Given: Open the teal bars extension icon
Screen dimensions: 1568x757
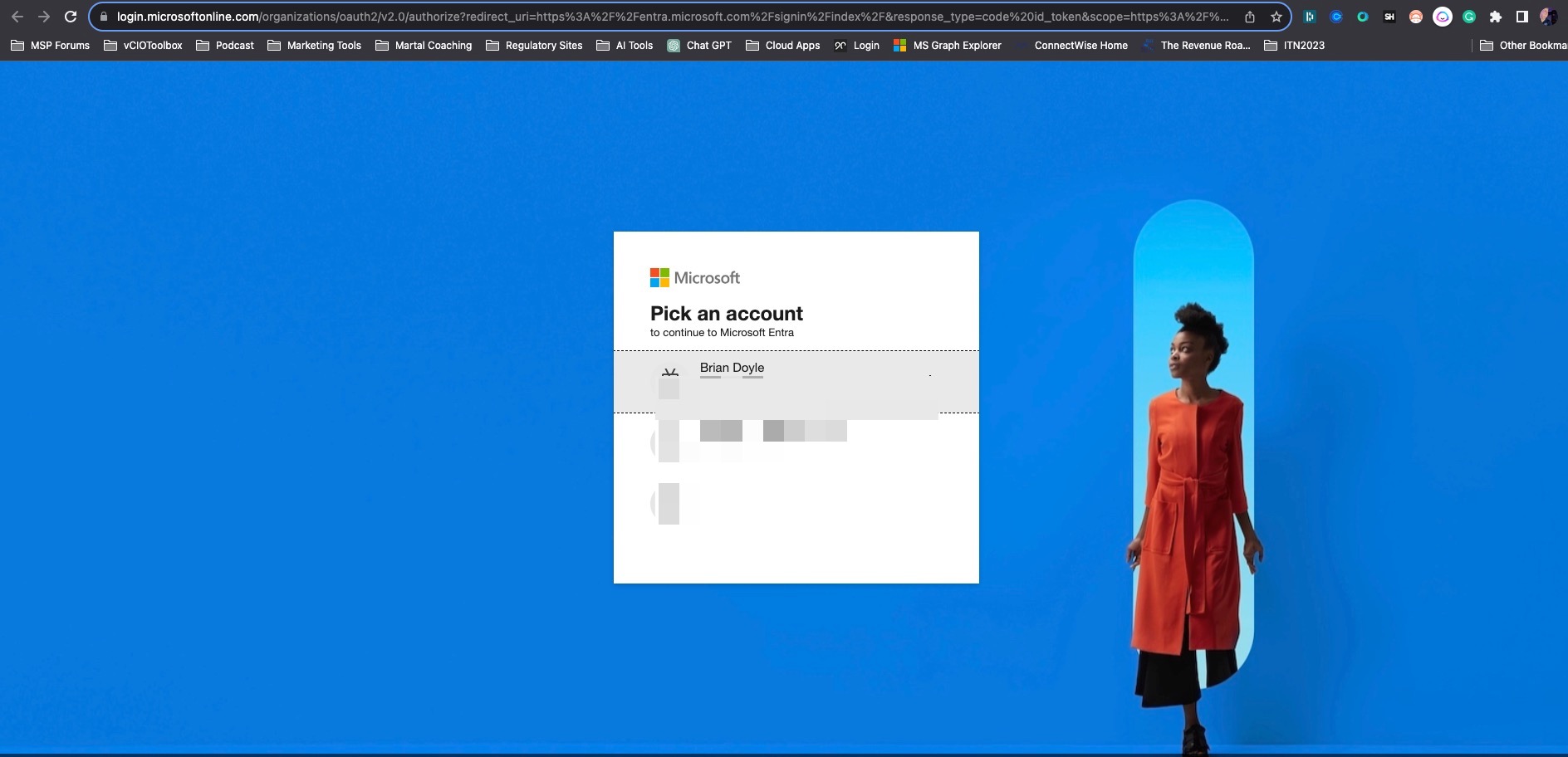Looking at the screenshot, I should point(1310,17).
